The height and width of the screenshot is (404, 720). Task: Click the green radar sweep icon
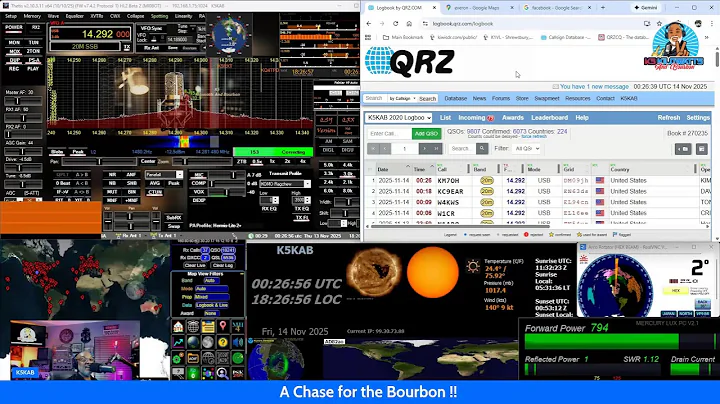tap(238, 358)
